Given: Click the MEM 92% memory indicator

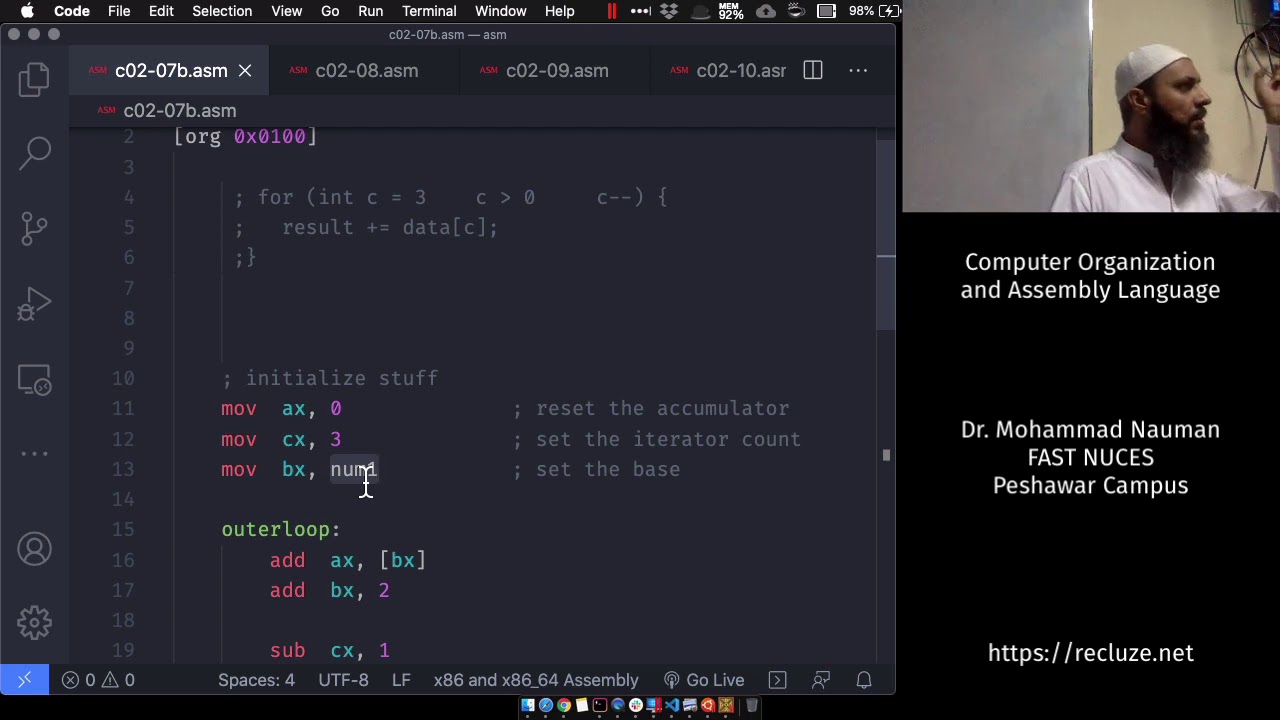Looking at the screenshot, I should [731, 11].
